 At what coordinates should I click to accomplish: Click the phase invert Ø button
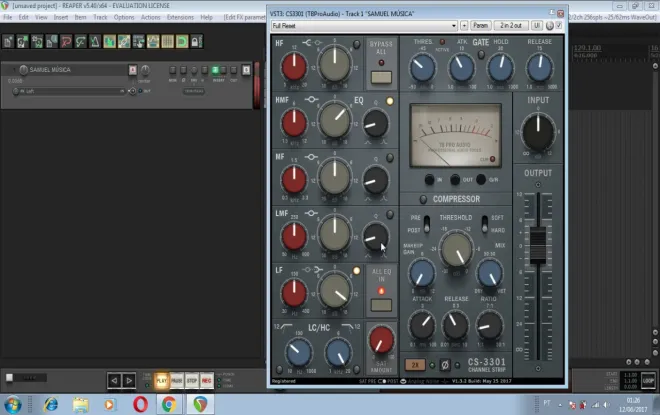pos(445,365)
